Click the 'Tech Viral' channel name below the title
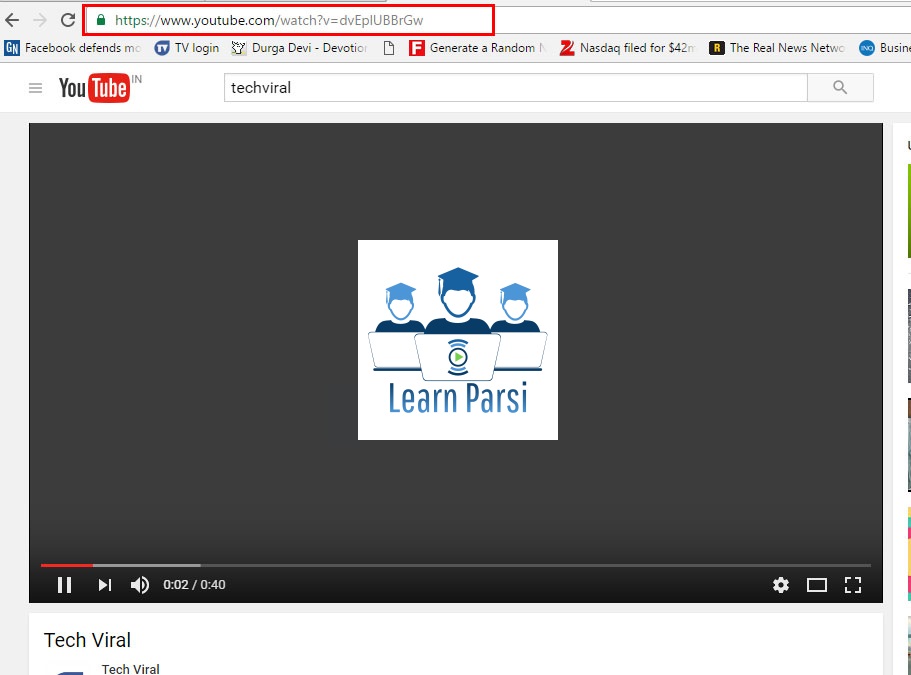 (x=131, y=669)
